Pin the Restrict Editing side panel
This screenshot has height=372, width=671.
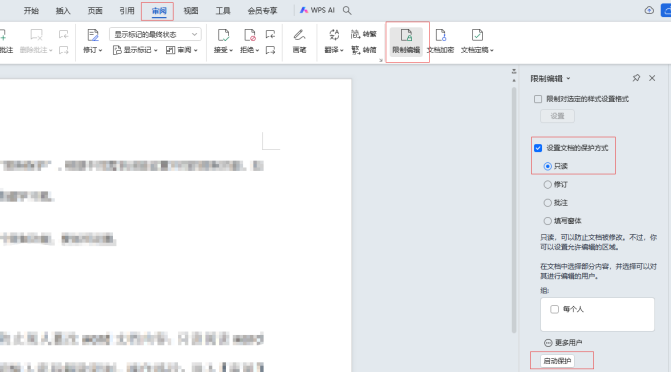(636, 78)
